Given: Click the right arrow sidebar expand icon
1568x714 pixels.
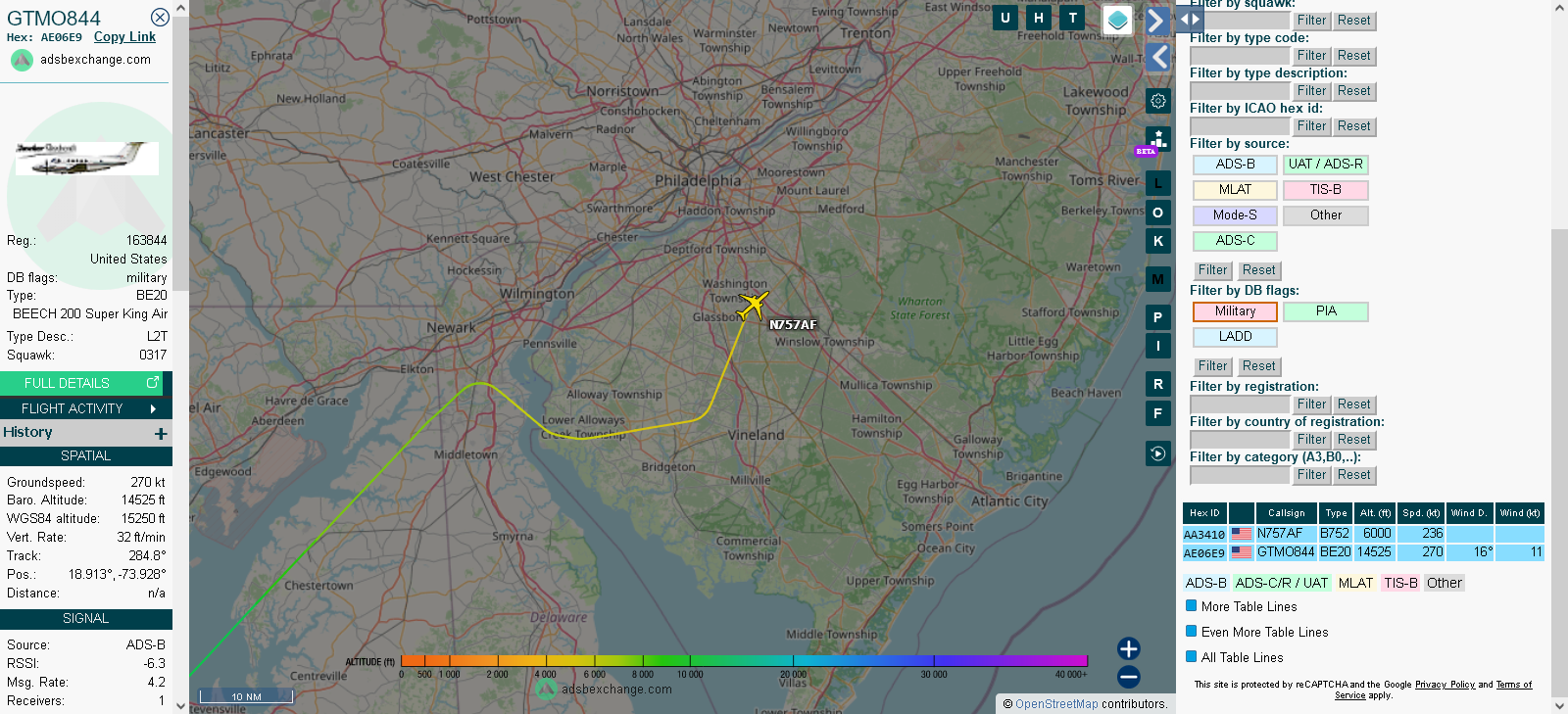Looking at the screenshot, I should [x=1157, y=21].
